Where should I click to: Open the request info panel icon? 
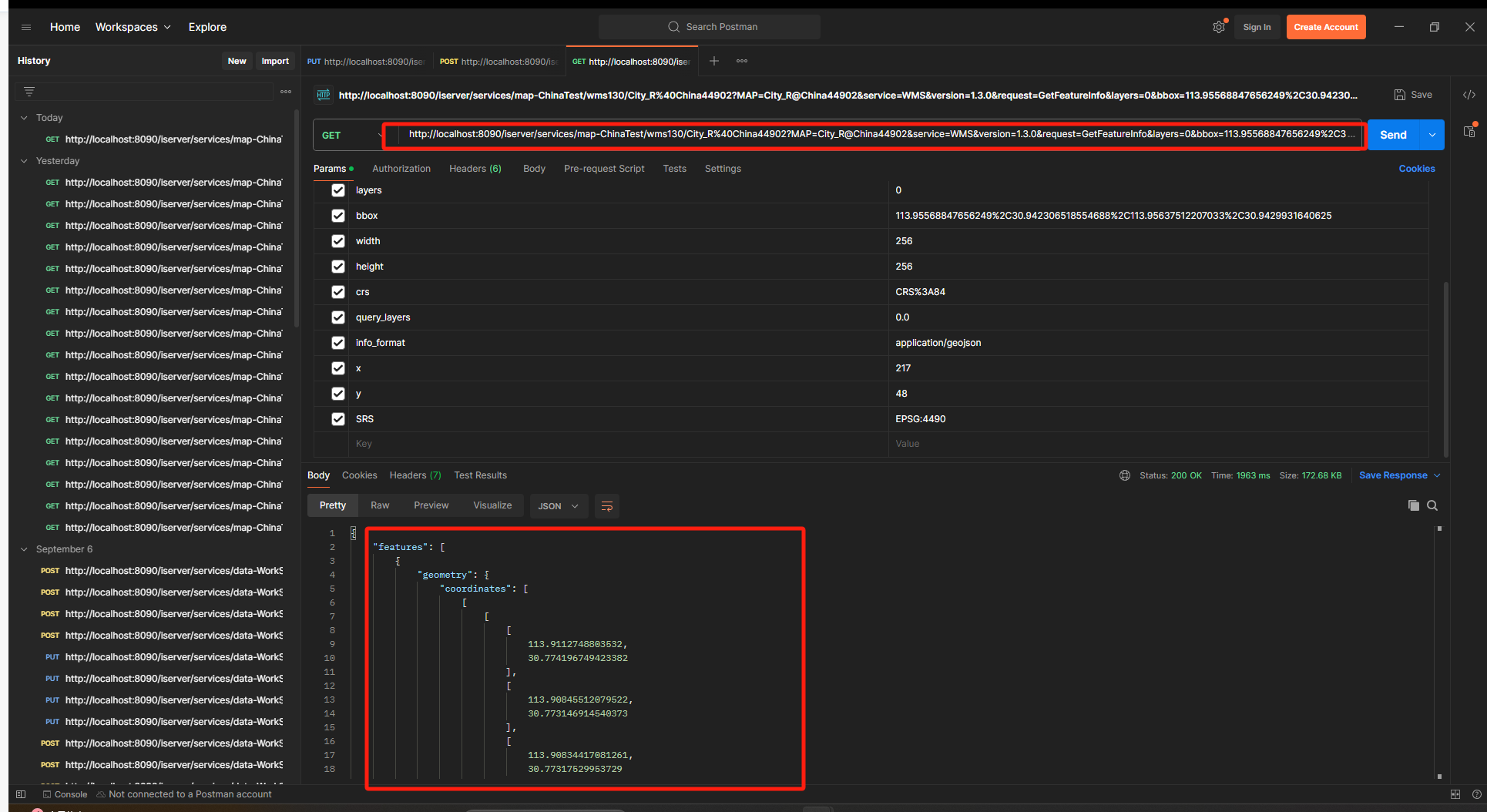pyautogui.click(x=1469, y=131)
